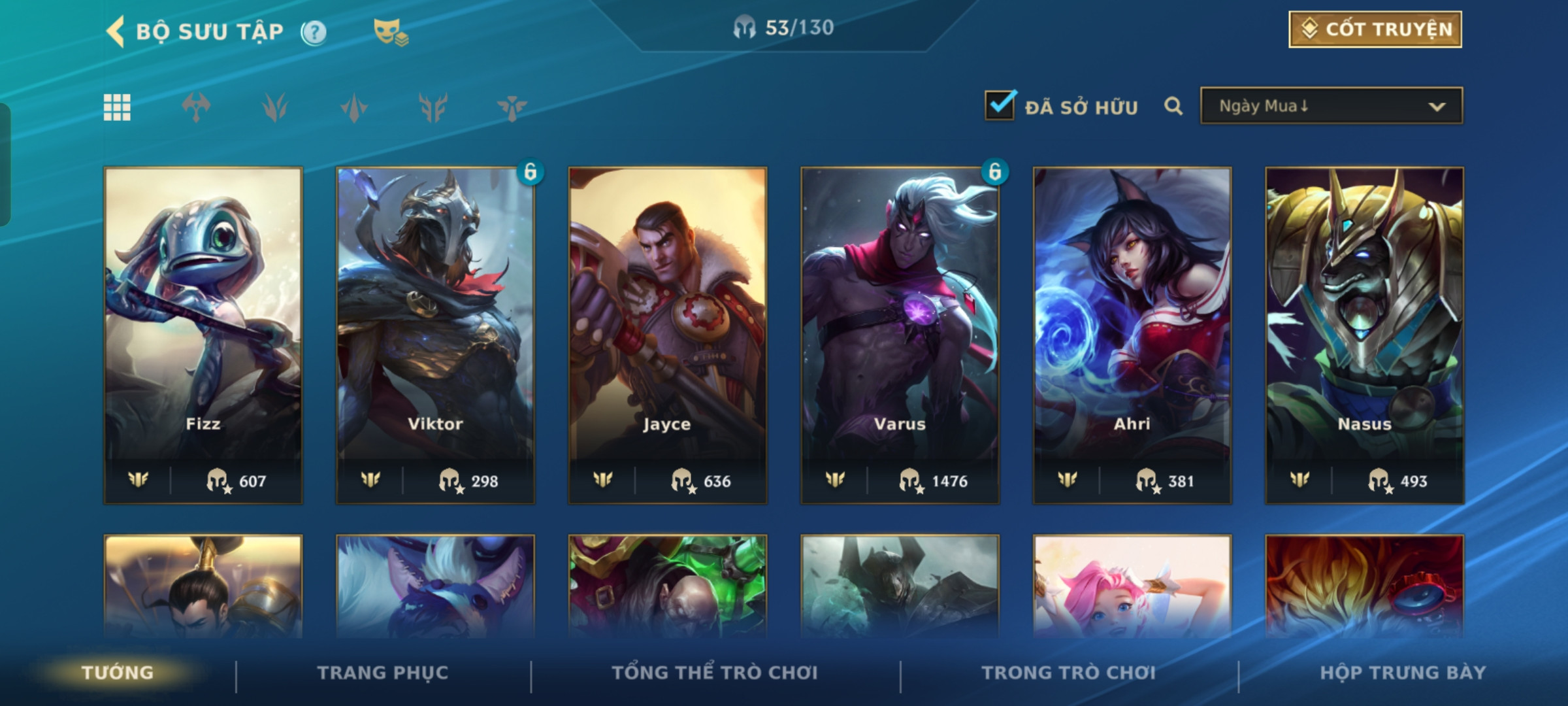Expand sort options via the chevron arrow
The image size is (1568, 706).
pos(1437,107)
